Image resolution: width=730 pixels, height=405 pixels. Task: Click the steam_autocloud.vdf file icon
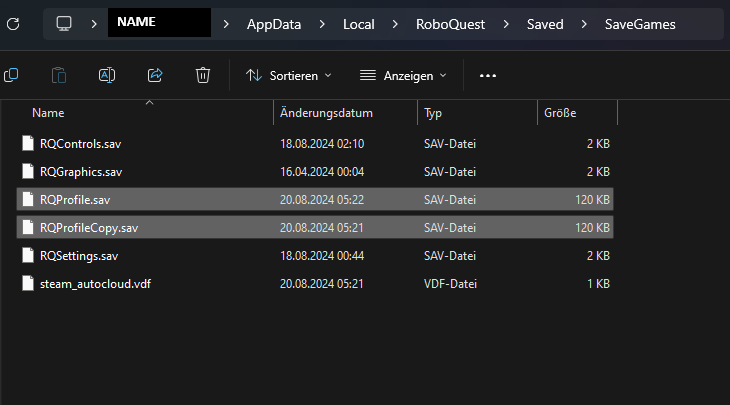pyautogui.click(x=27, y=284)
